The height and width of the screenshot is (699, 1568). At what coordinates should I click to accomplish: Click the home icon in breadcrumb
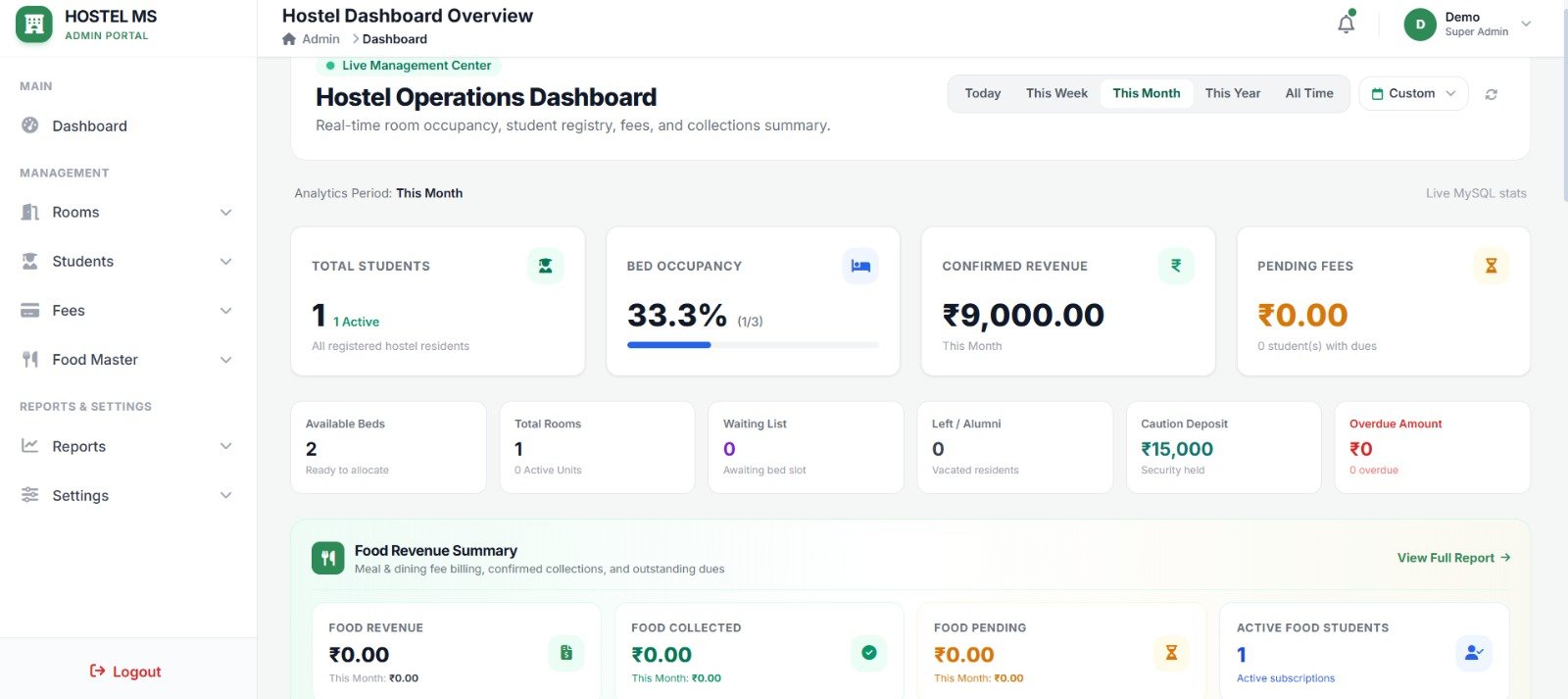289,39
